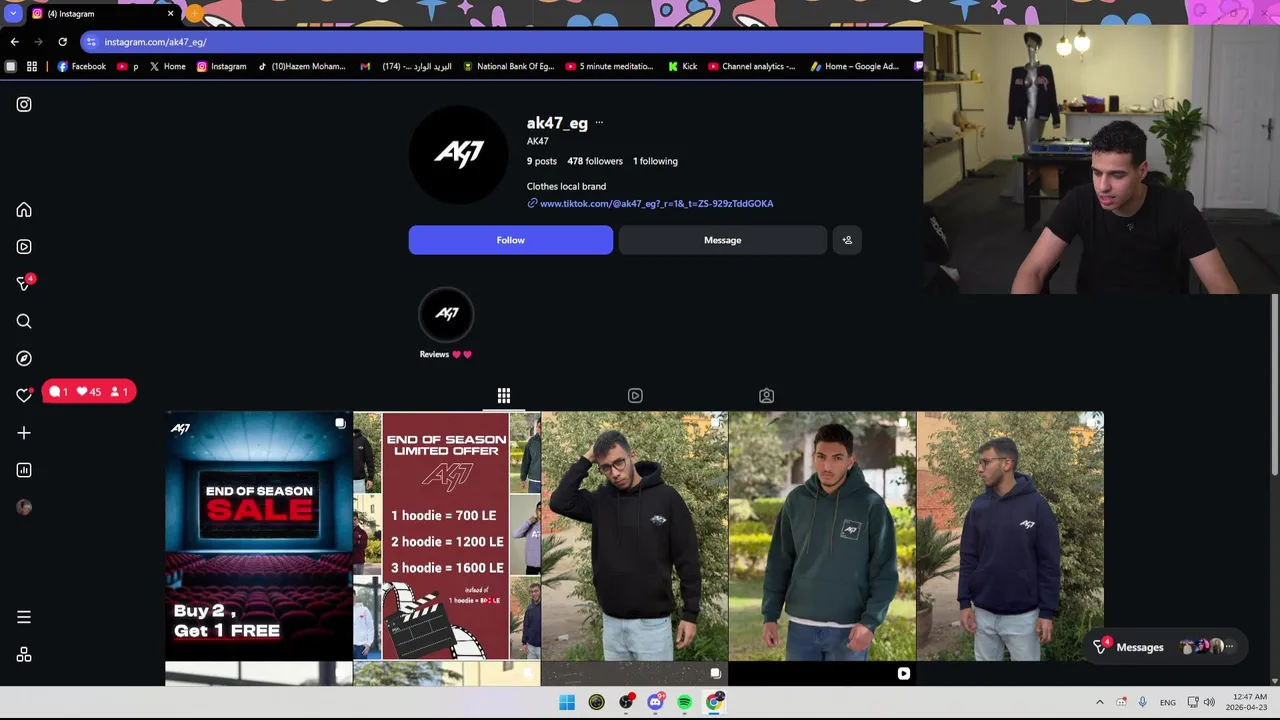Click the address bar URL
Viewport: 1280px width, 720px height.
click(x=155, y=42)
